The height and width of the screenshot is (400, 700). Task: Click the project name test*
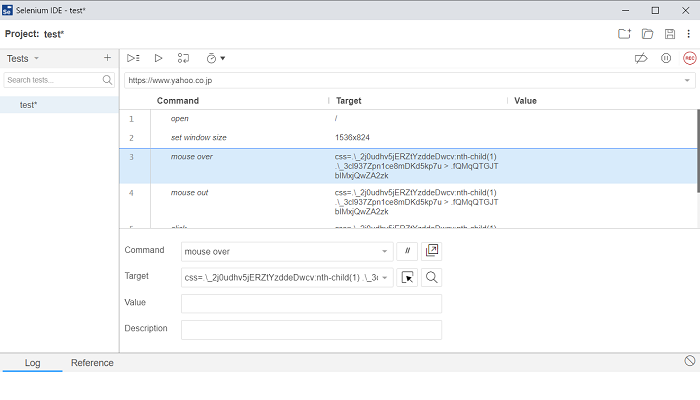pyautogui.click(x=54, y=34)
